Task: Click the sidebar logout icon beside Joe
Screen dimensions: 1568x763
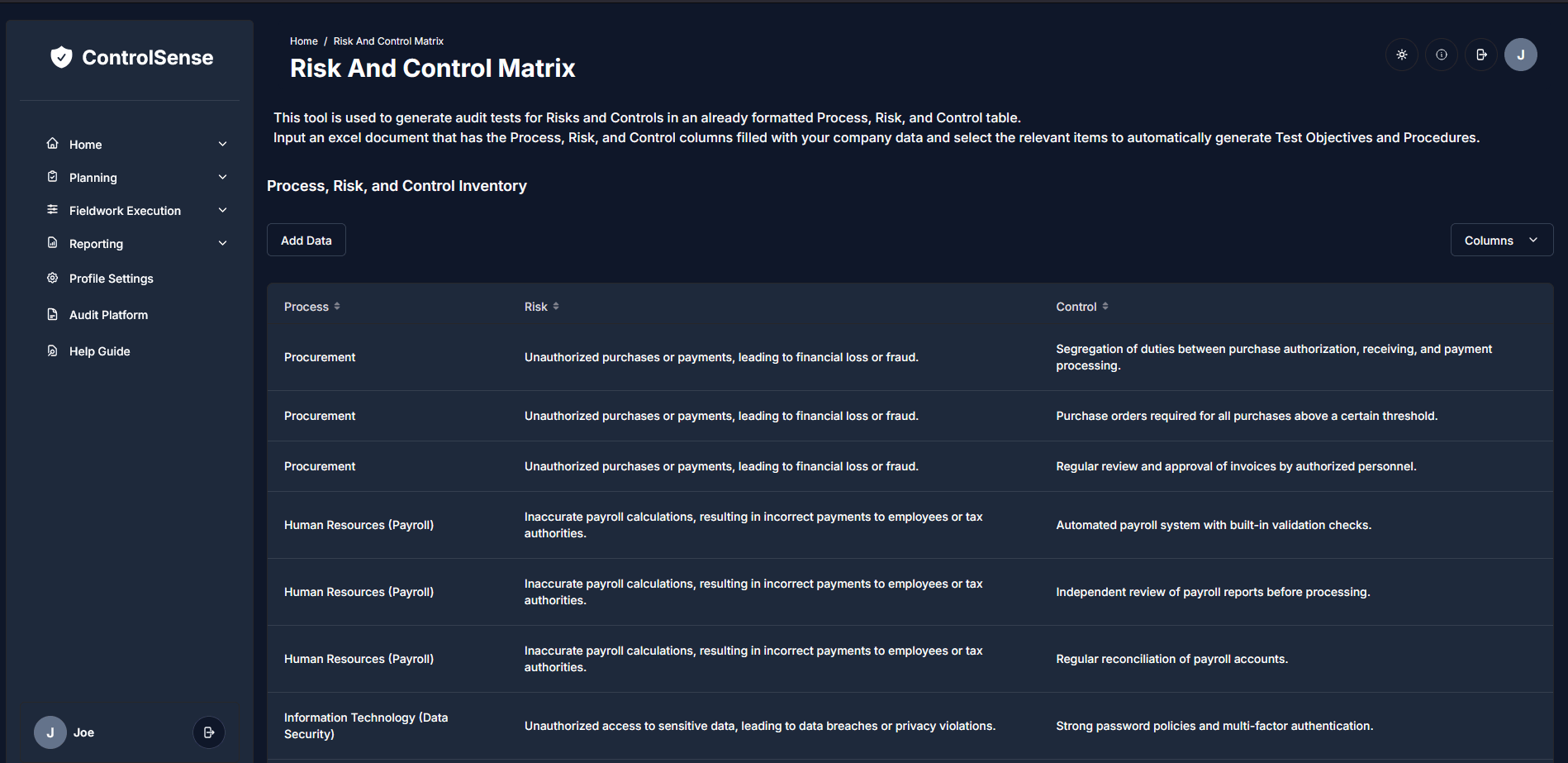Action: coord(208,732)
